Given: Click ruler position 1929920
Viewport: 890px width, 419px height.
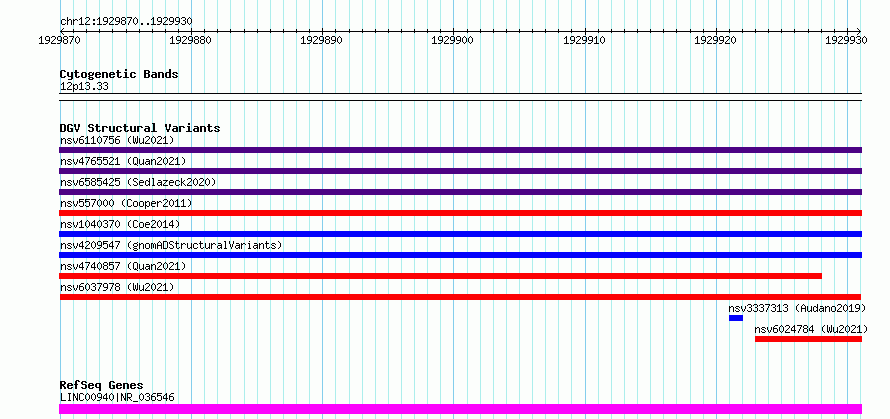Looking at the screenshot, I should pyautogui.click(x=716, y=40).
